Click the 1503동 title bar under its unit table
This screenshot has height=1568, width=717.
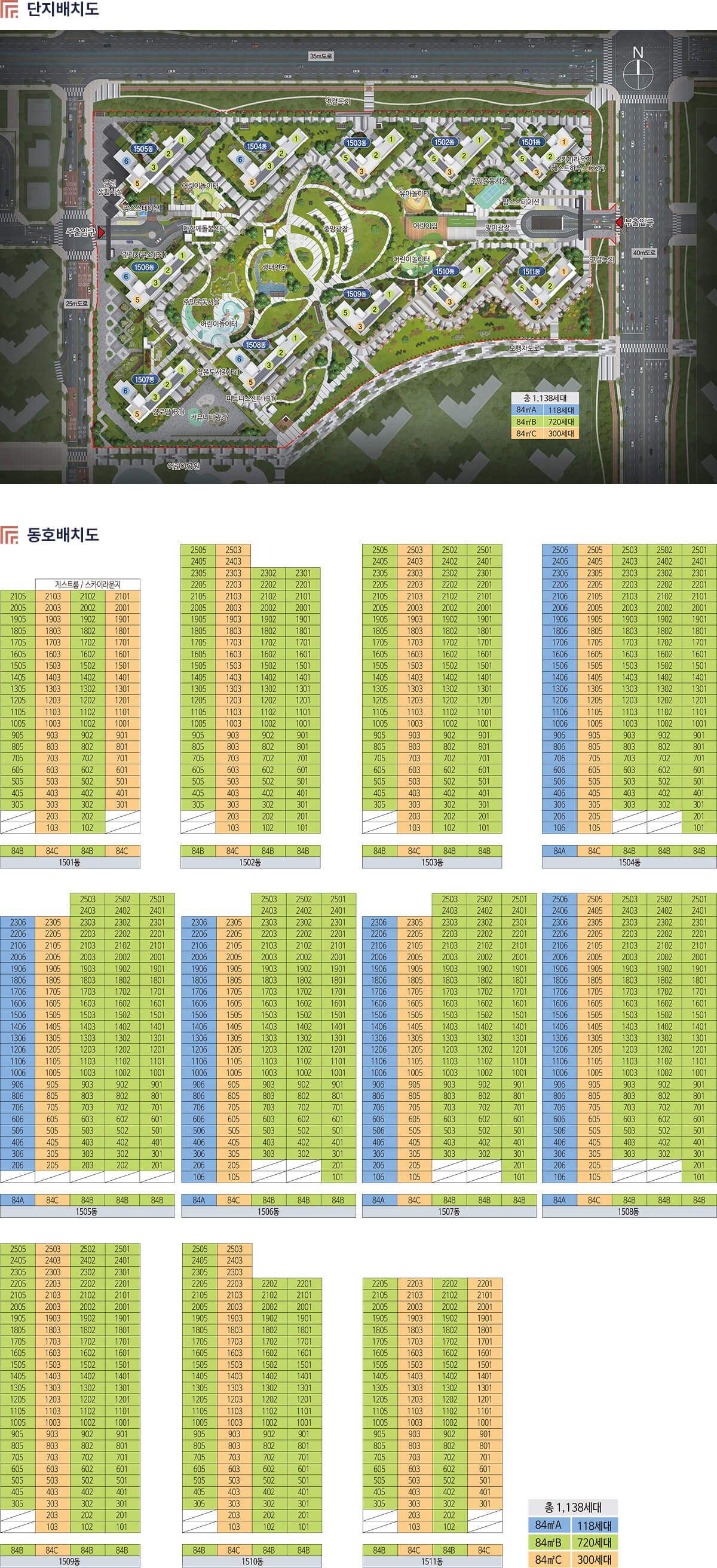coord(432,862)
